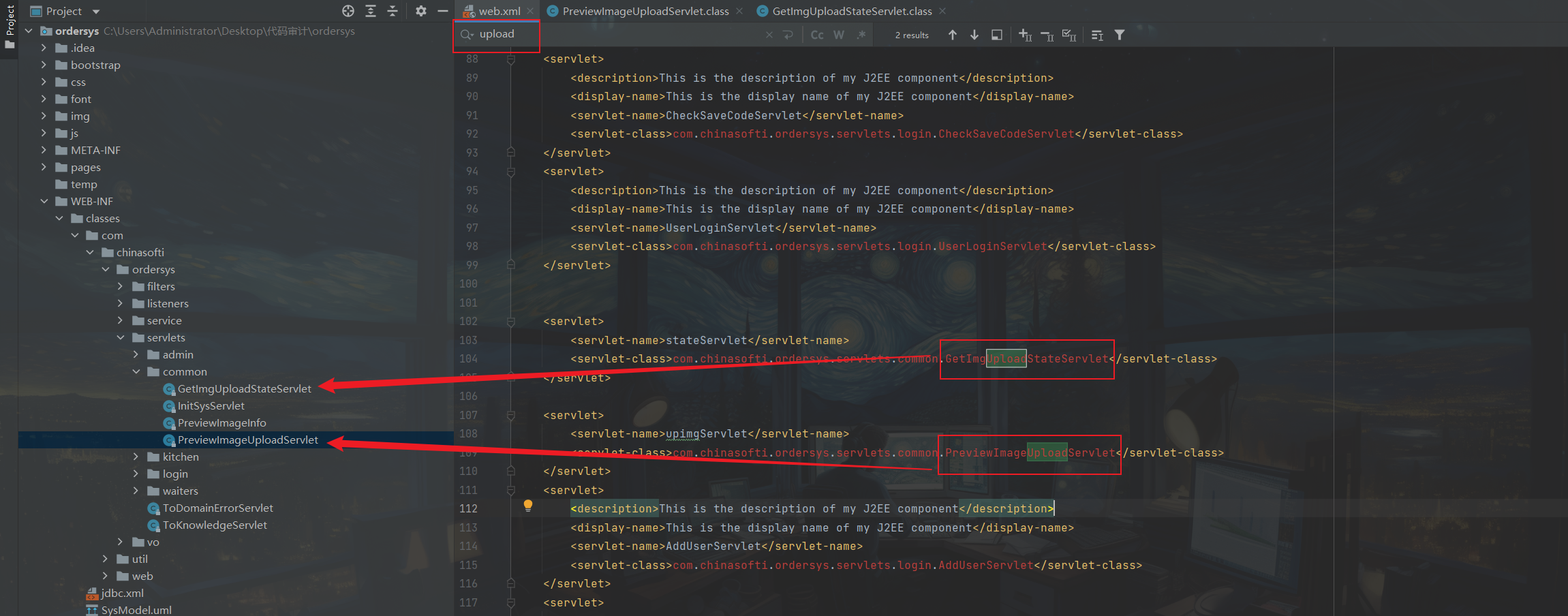The height and width of the screenshot is (616, 1568).
Task: Open the search filter options
Action: point(1120,35)
